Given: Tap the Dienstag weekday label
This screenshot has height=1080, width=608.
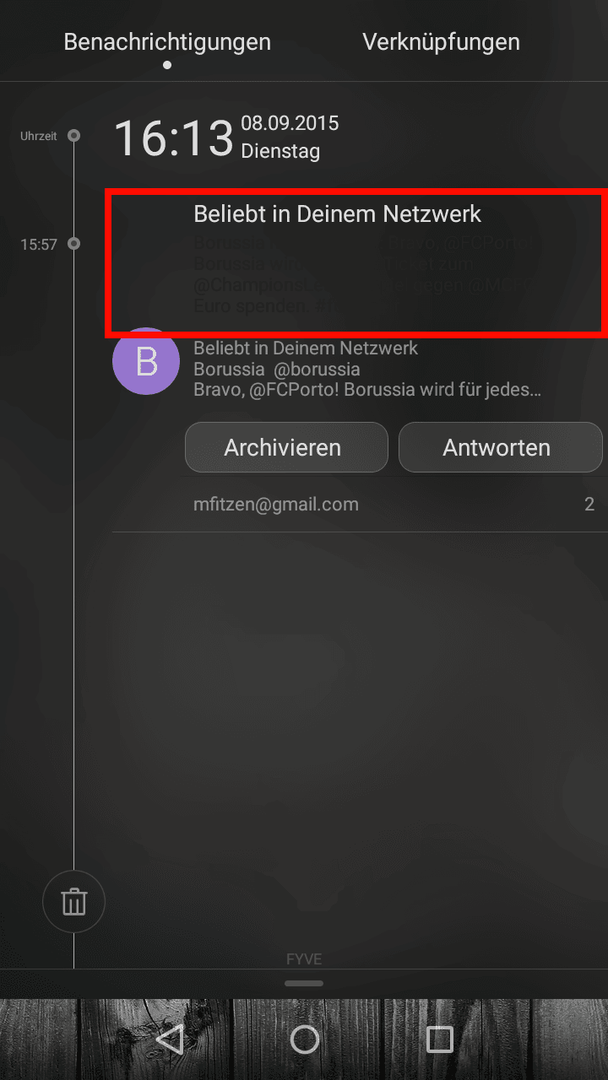Looking at the screenshot, I should (280, 152).
